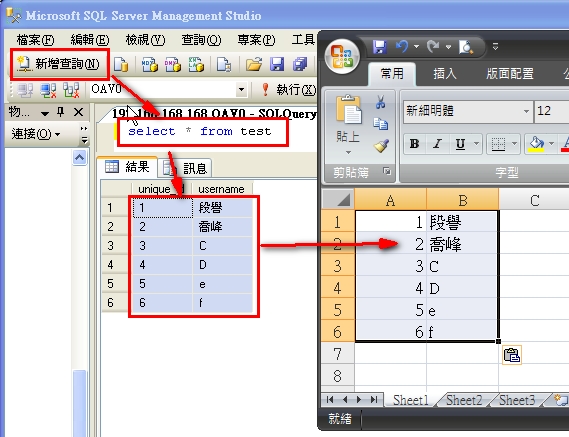
Task: Click the 貼上 (Paste) clipboard icon in Excel
Action: point(348,109)
